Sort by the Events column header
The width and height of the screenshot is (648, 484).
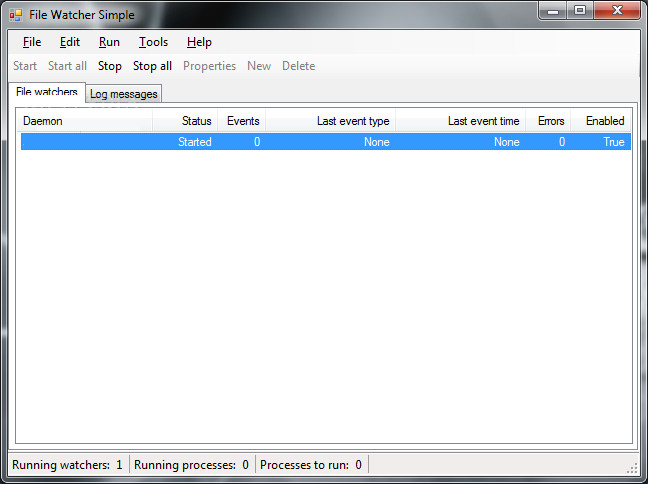click(242, 121)
